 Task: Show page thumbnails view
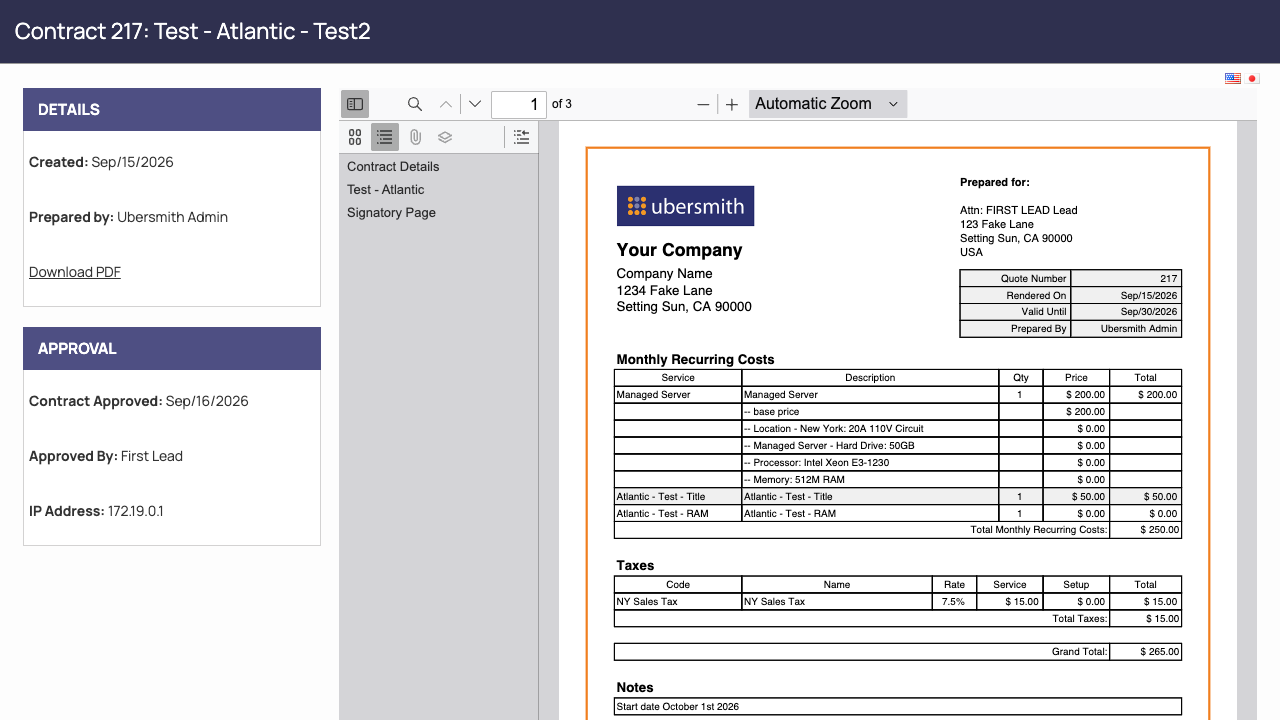coord(355,137)
